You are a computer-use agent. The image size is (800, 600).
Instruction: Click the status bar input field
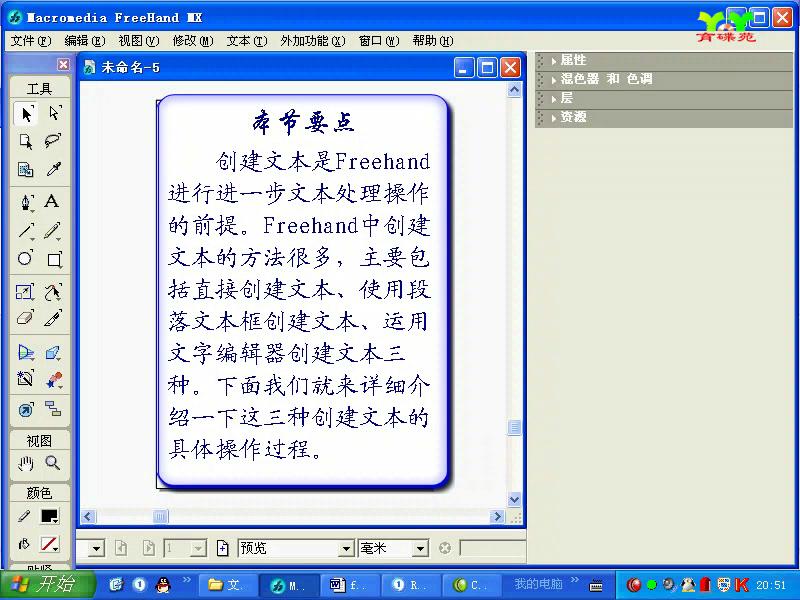point(492,548)
